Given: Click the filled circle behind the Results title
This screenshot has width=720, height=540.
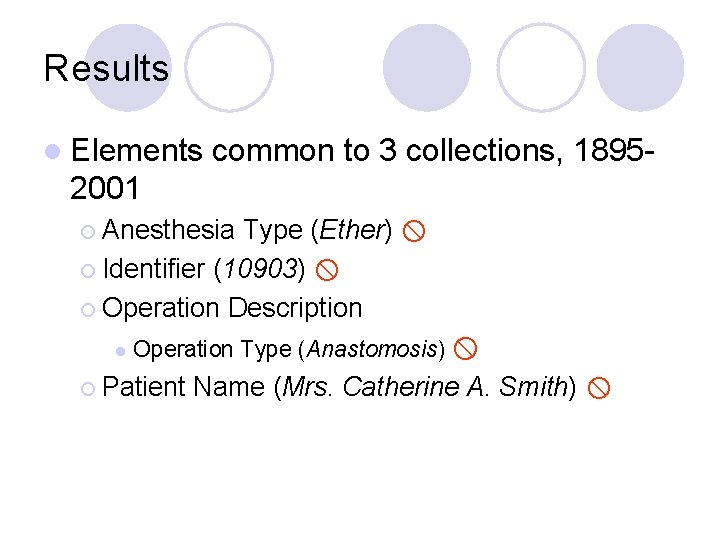Looking at the screenshot, I should [129, 67].
